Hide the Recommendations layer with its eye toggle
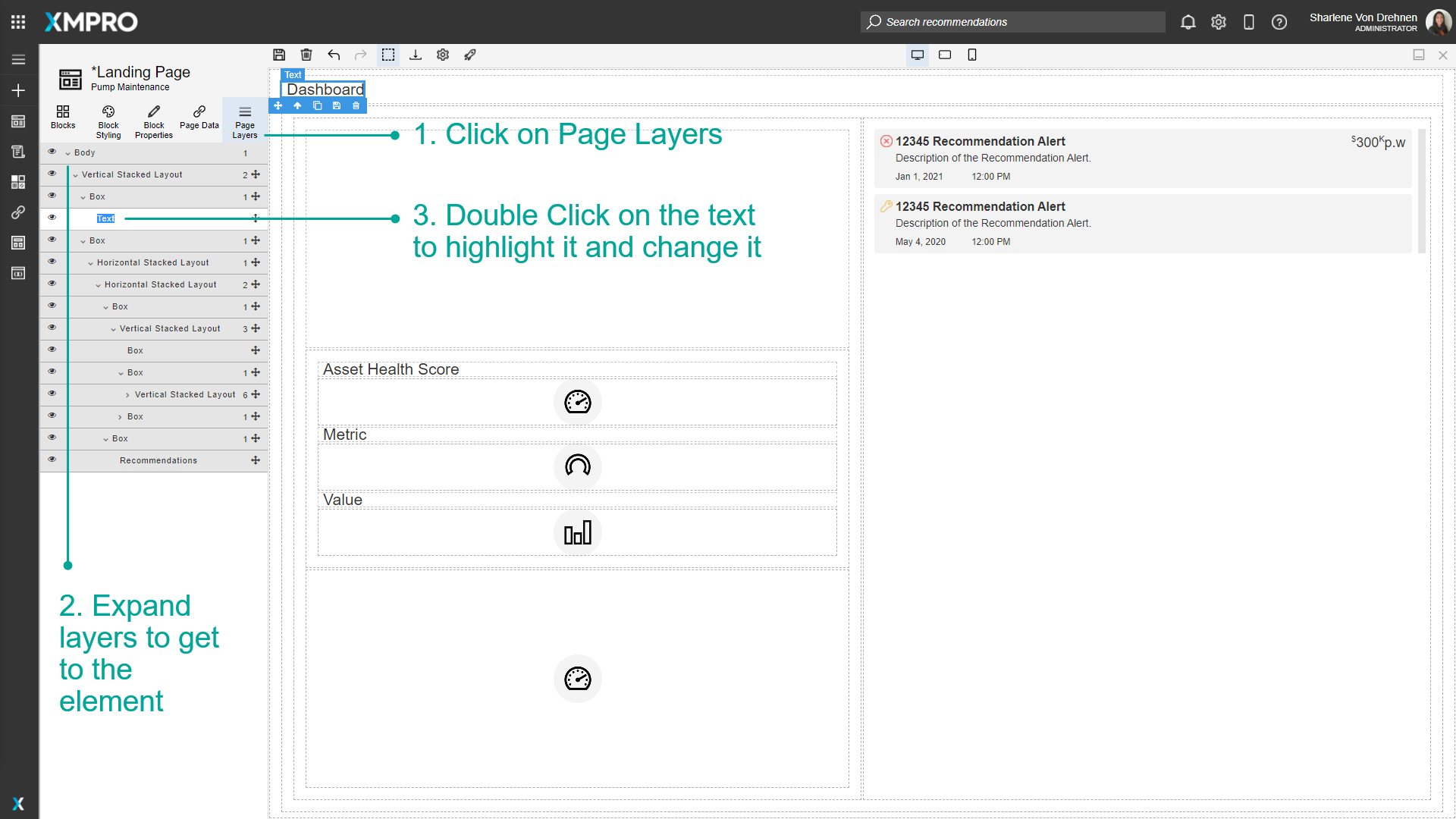This screenshot has height=819, width=1456. pyautogui.click(x=52, y=459)
